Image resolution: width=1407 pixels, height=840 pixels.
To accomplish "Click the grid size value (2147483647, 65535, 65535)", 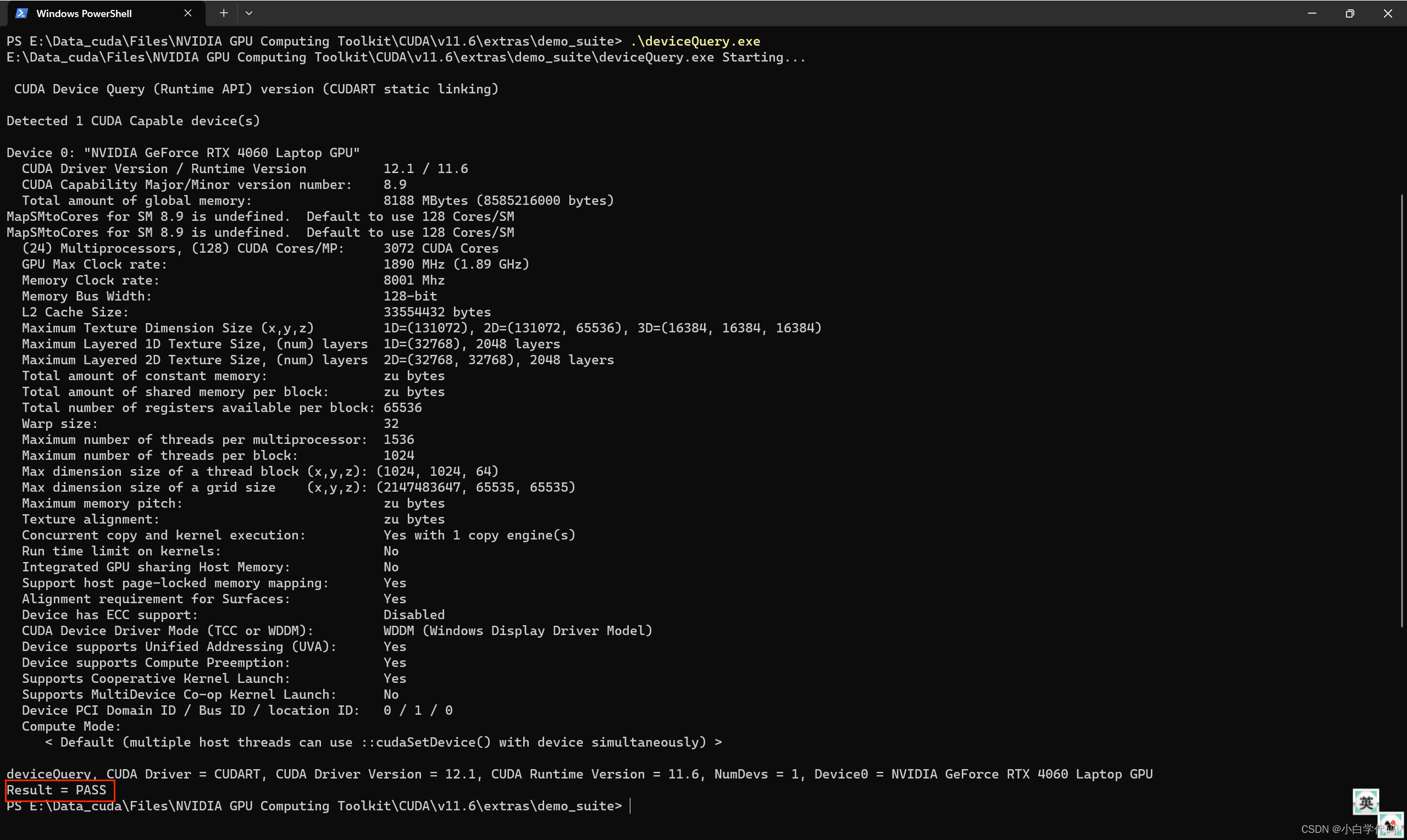I will pyautogui.click(x=475, y=487).
